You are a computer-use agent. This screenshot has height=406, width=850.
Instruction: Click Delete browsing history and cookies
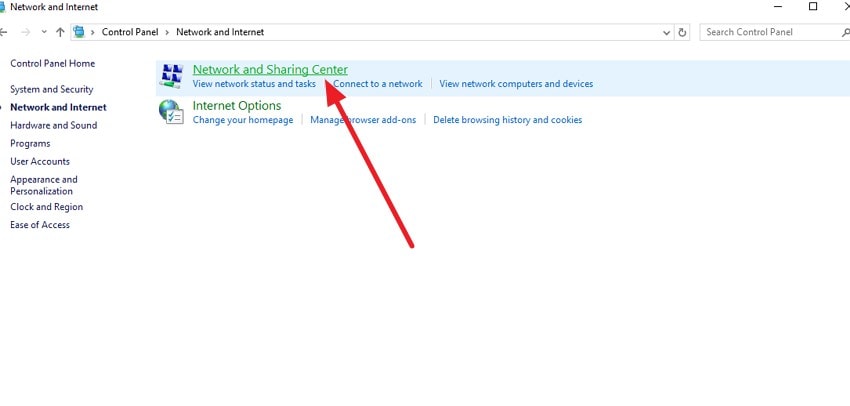point(507,120)
